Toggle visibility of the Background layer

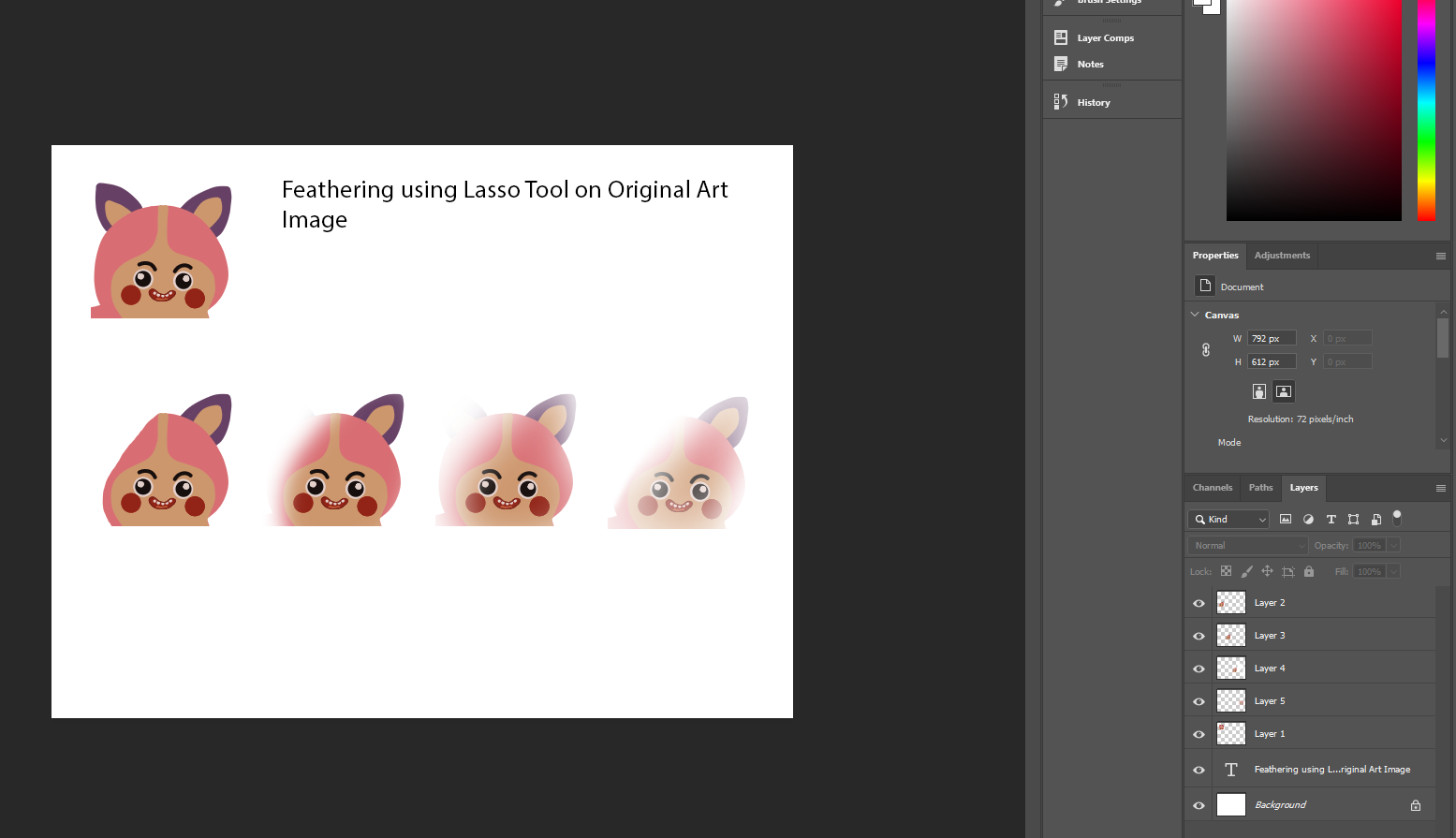(x=1199, y=805)
